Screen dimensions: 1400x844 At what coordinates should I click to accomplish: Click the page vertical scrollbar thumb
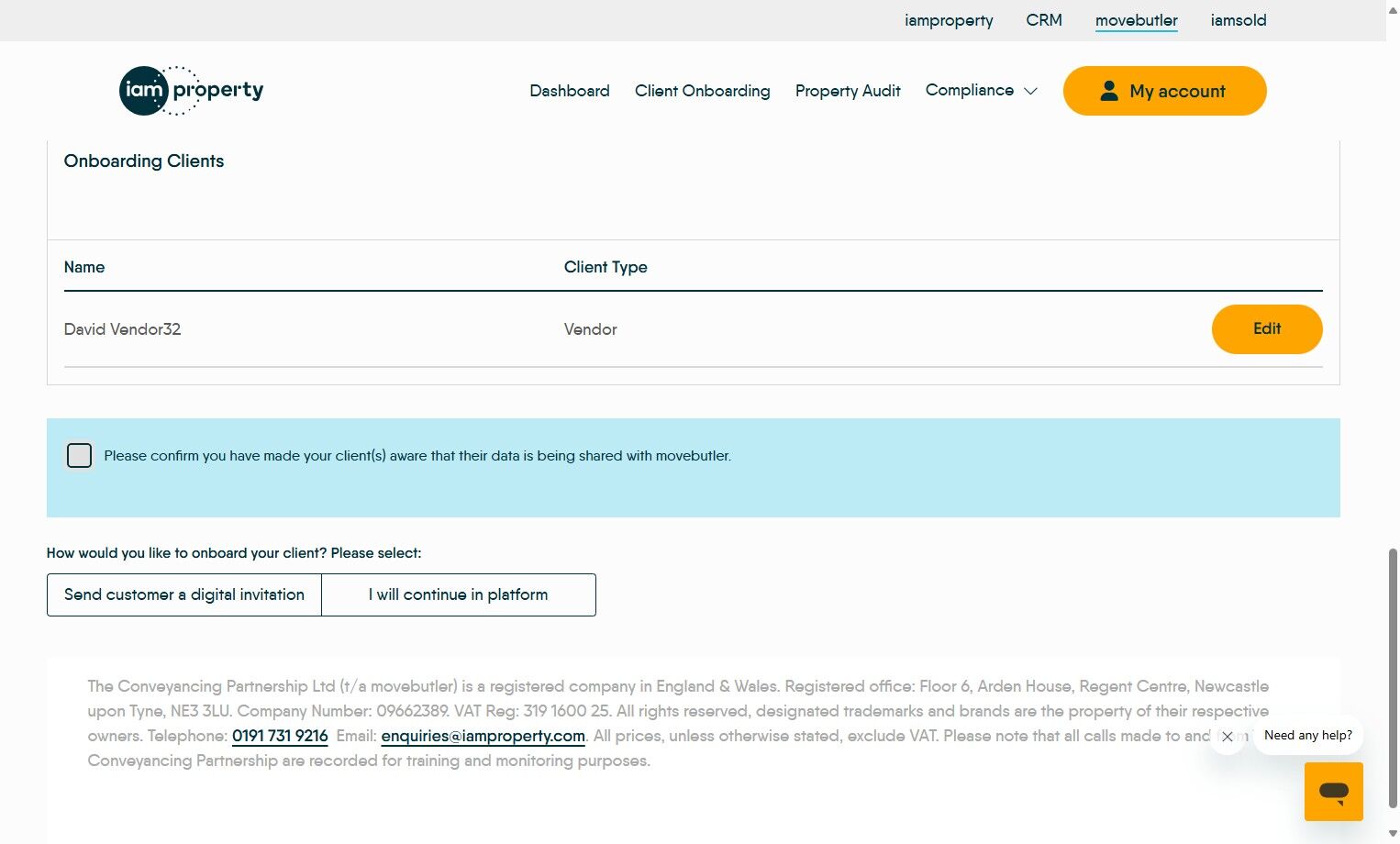coord(1393,679)
